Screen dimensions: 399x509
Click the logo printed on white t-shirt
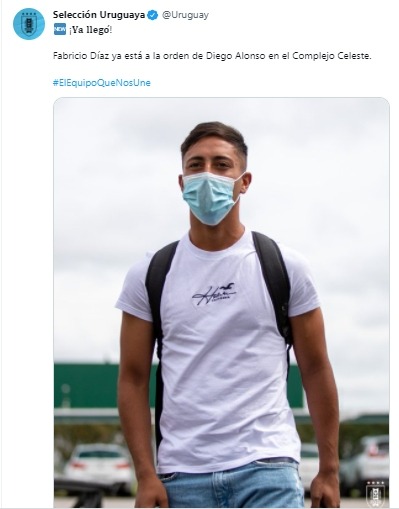point(214,294)
